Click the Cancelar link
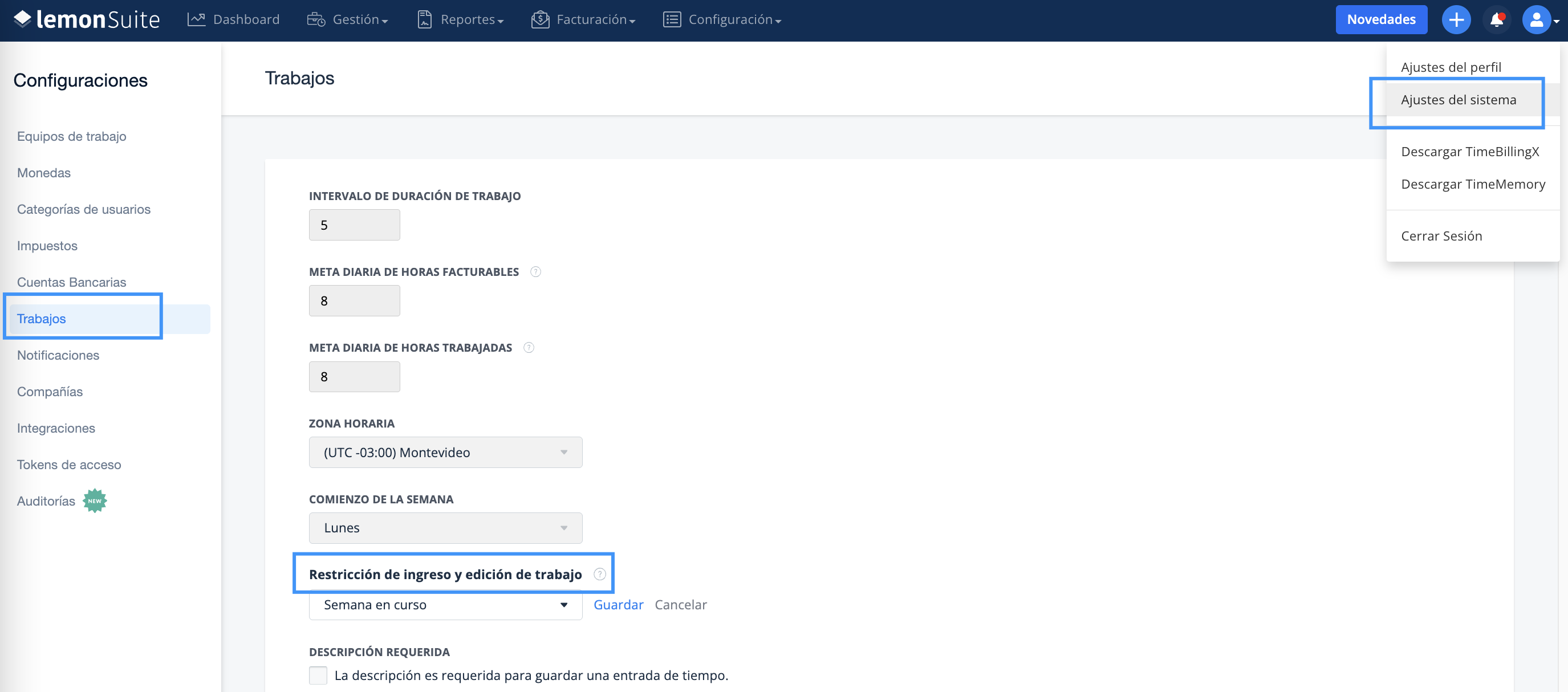 (x=681, y=604)
